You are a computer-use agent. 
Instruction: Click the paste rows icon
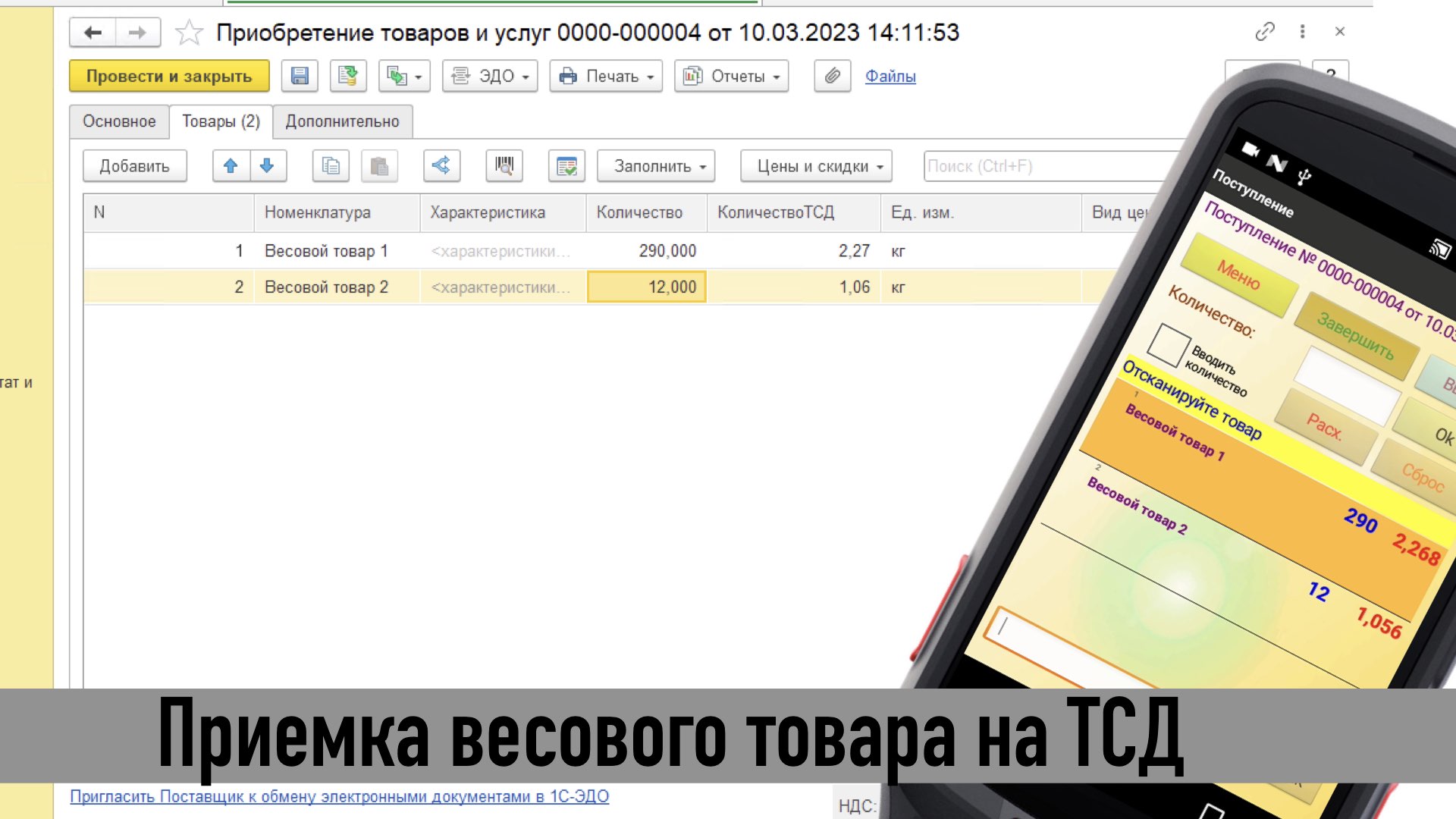[379, 166]
